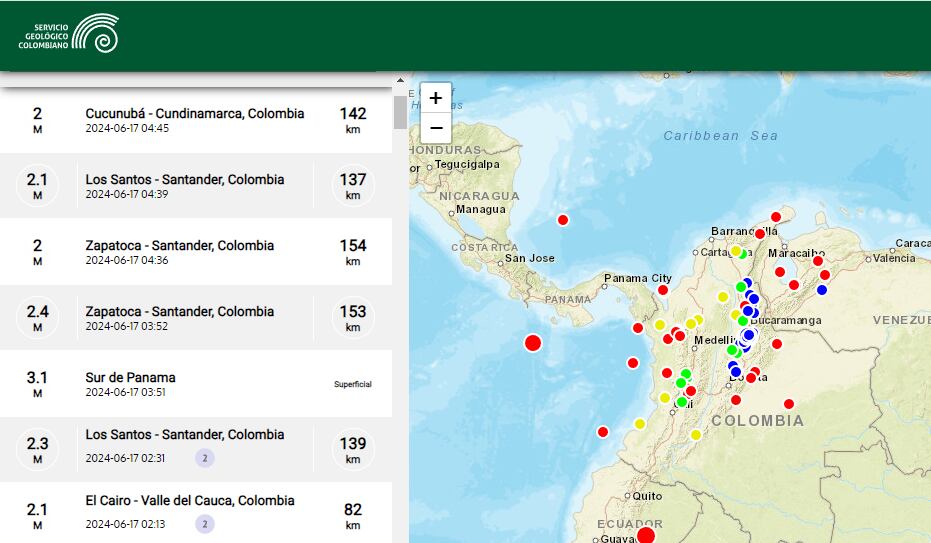Click the large red marker west of Panama
Screen dimensions: 931x543
click(533, 343)
